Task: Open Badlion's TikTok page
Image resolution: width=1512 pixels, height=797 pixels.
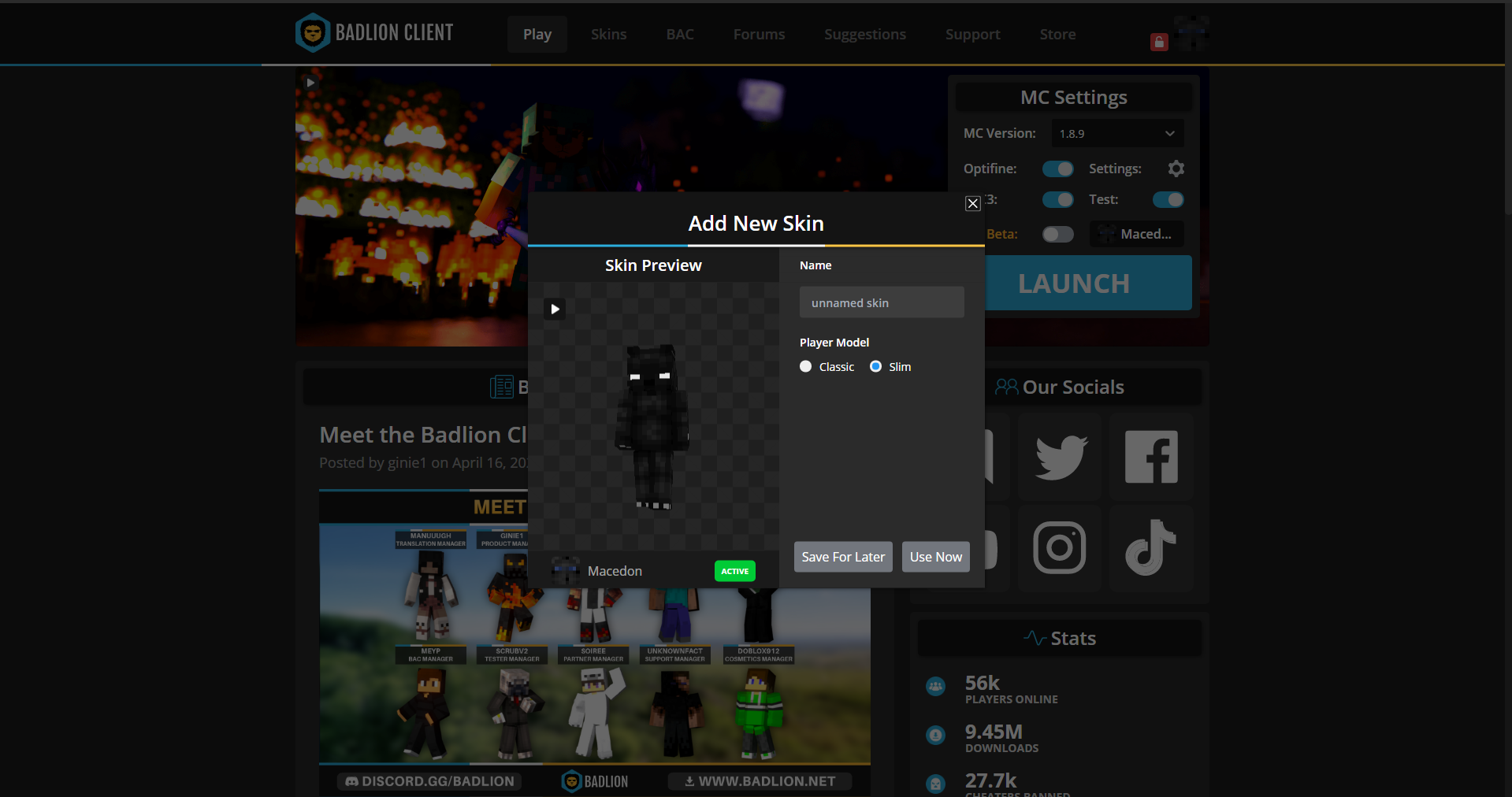Action: [x=1150, y=549]
